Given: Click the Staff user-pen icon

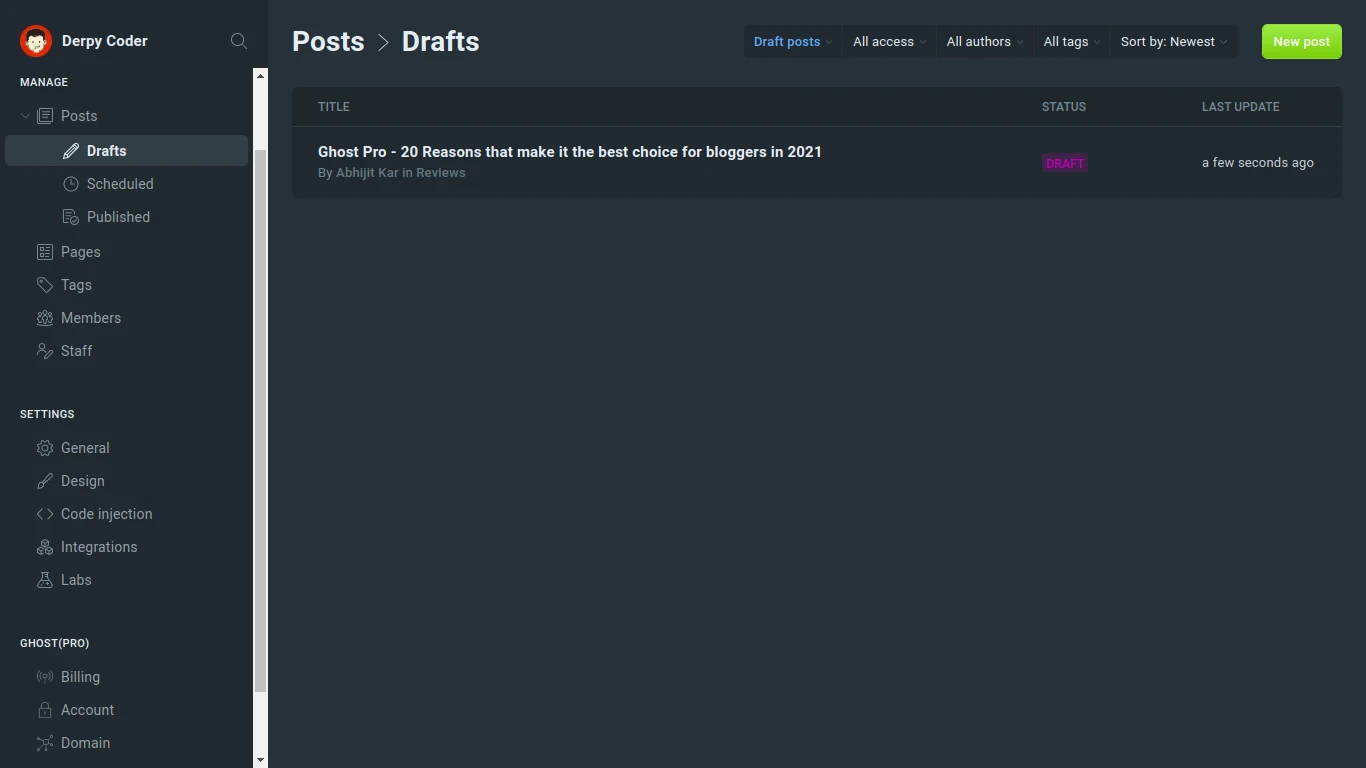Looking at the screenshot, I should [x=45, y=351].
